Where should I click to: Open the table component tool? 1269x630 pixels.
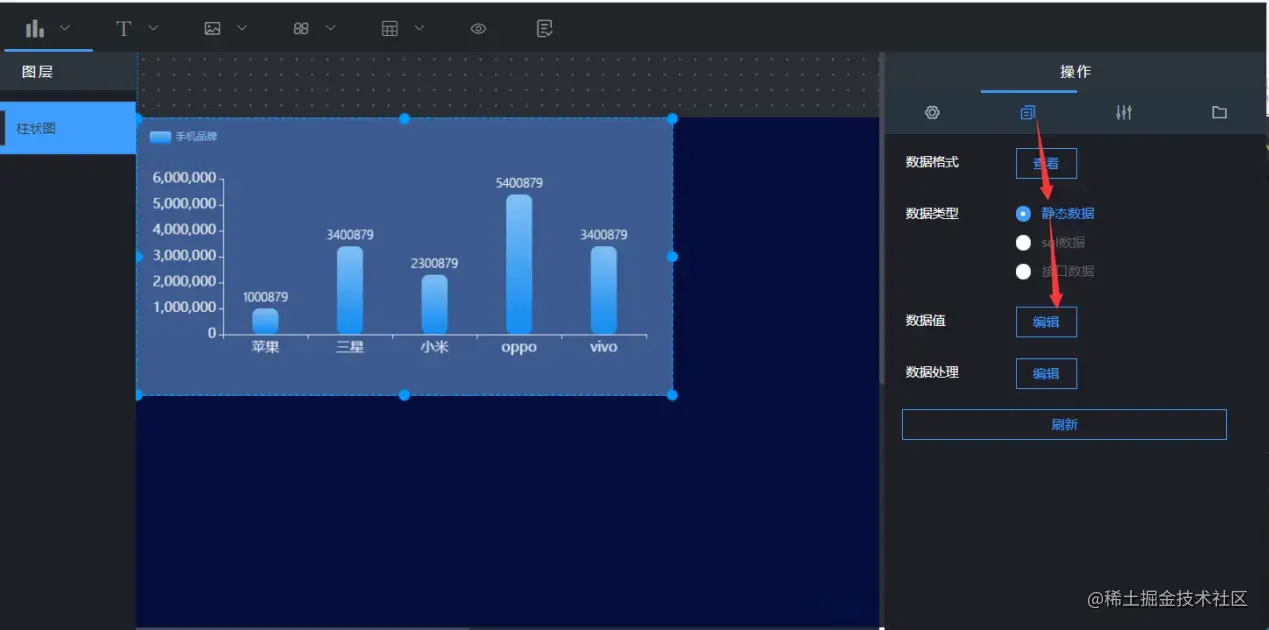click(x=390, y=28)
